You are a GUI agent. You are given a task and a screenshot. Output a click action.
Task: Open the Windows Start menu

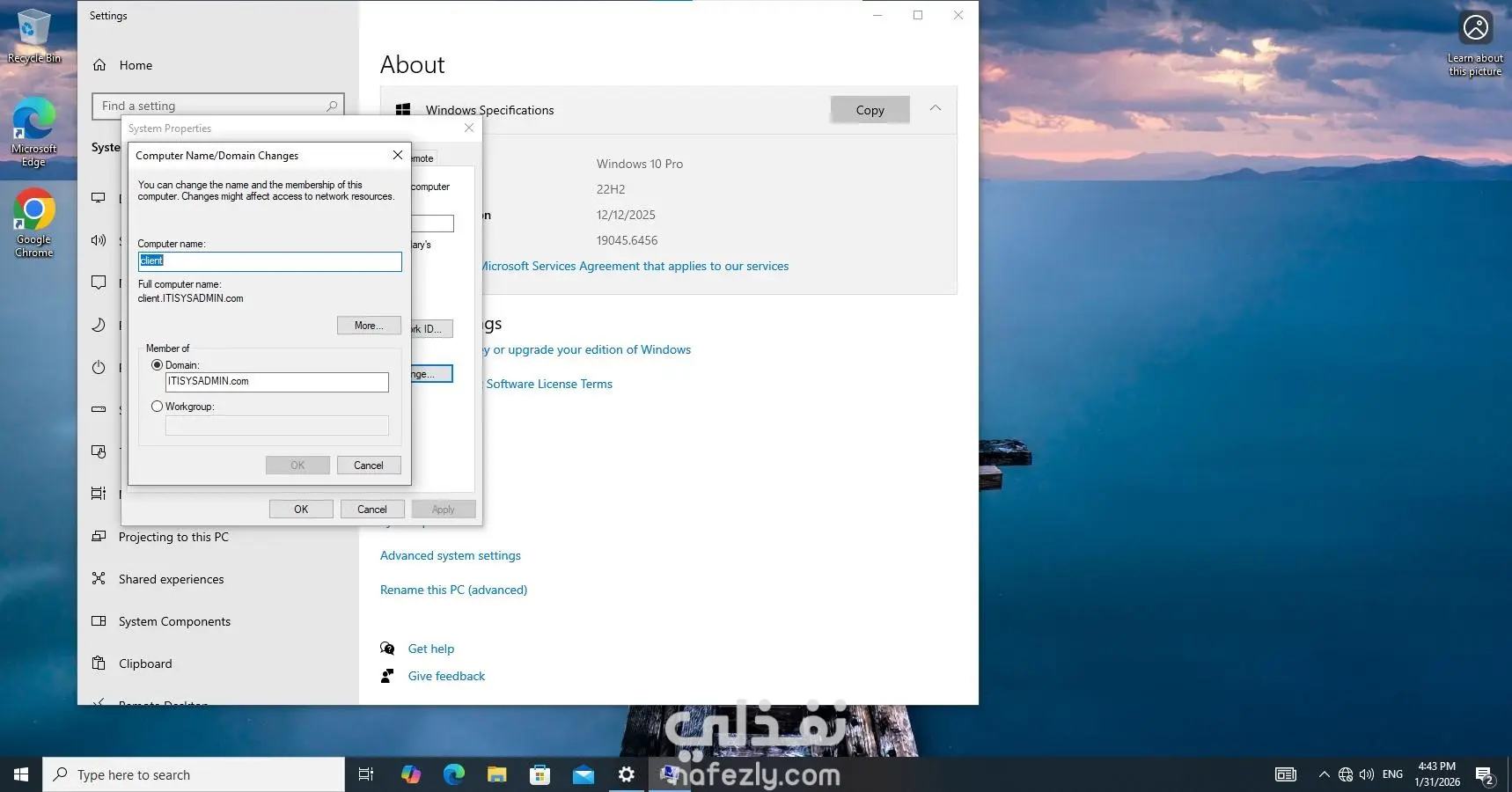pyautogui.click(x=21, y=774)
